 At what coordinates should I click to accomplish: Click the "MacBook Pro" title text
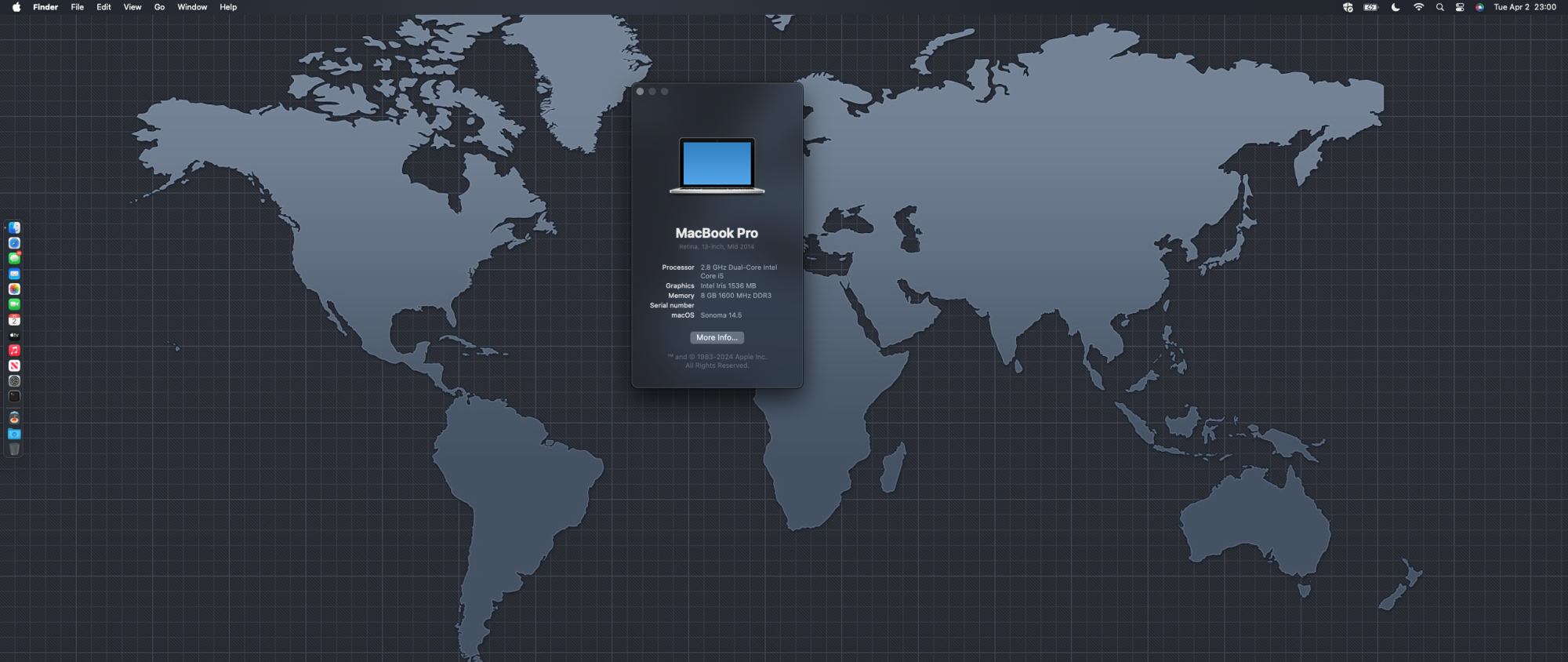coord(717,233)
